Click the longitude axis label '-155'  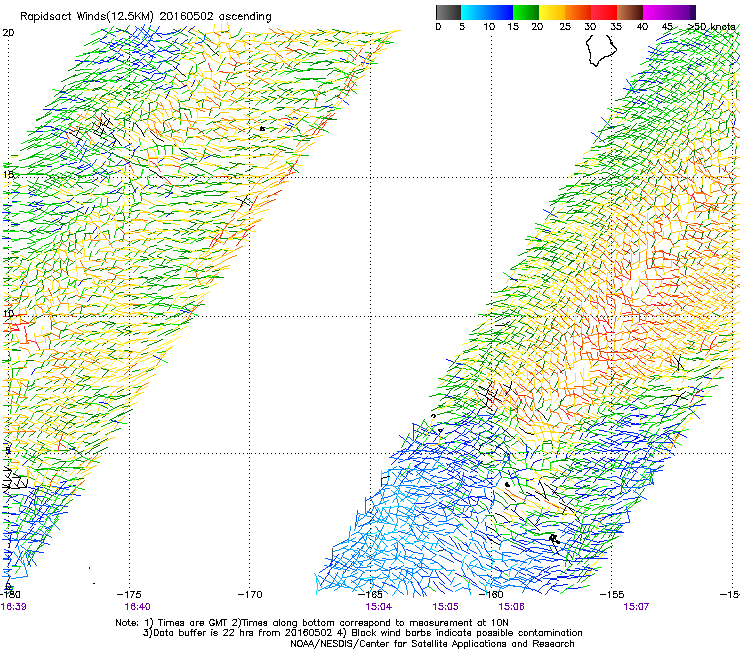(612, 595)
